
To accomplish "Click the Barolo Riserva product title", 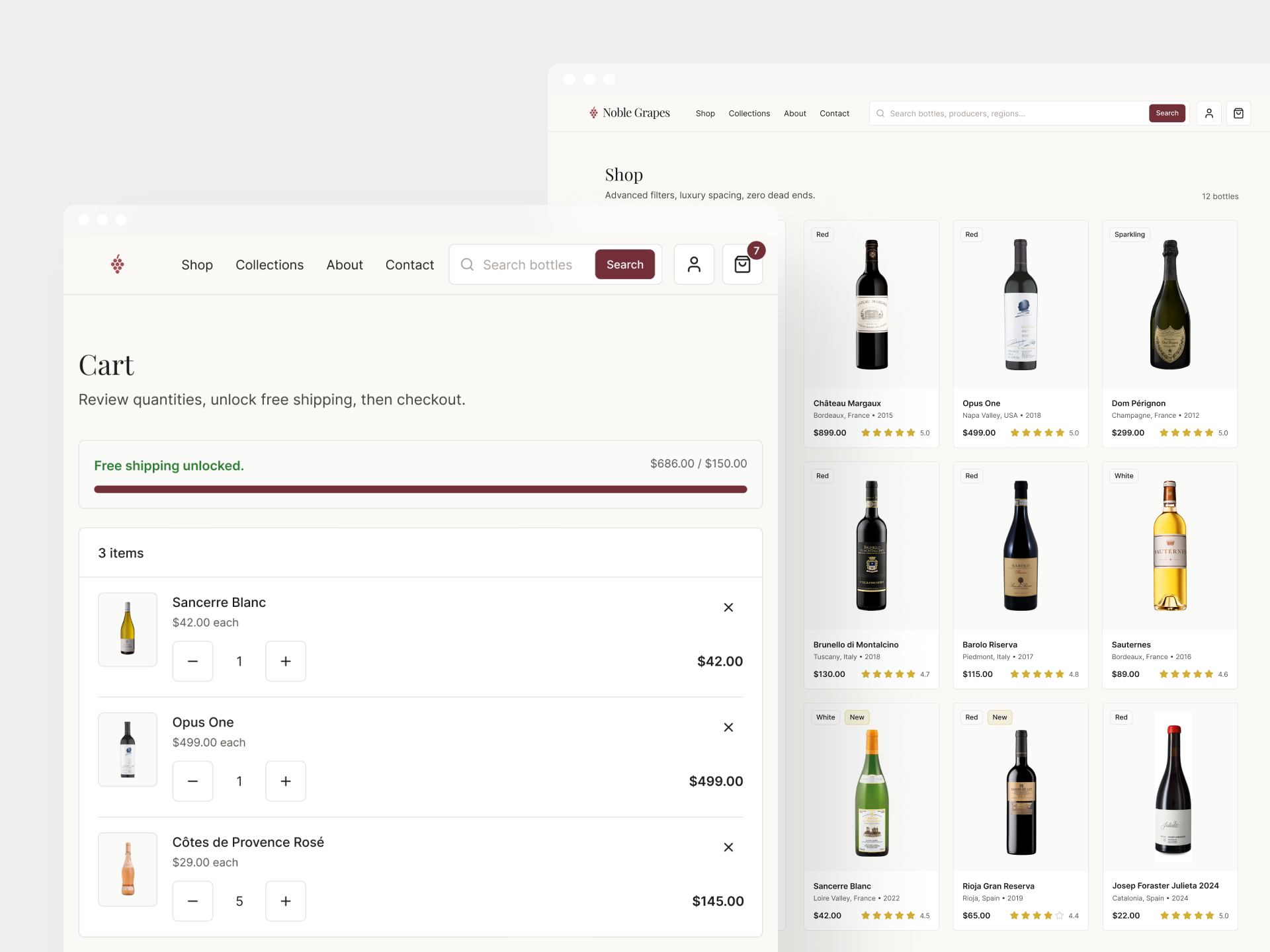I will (990, 645).
